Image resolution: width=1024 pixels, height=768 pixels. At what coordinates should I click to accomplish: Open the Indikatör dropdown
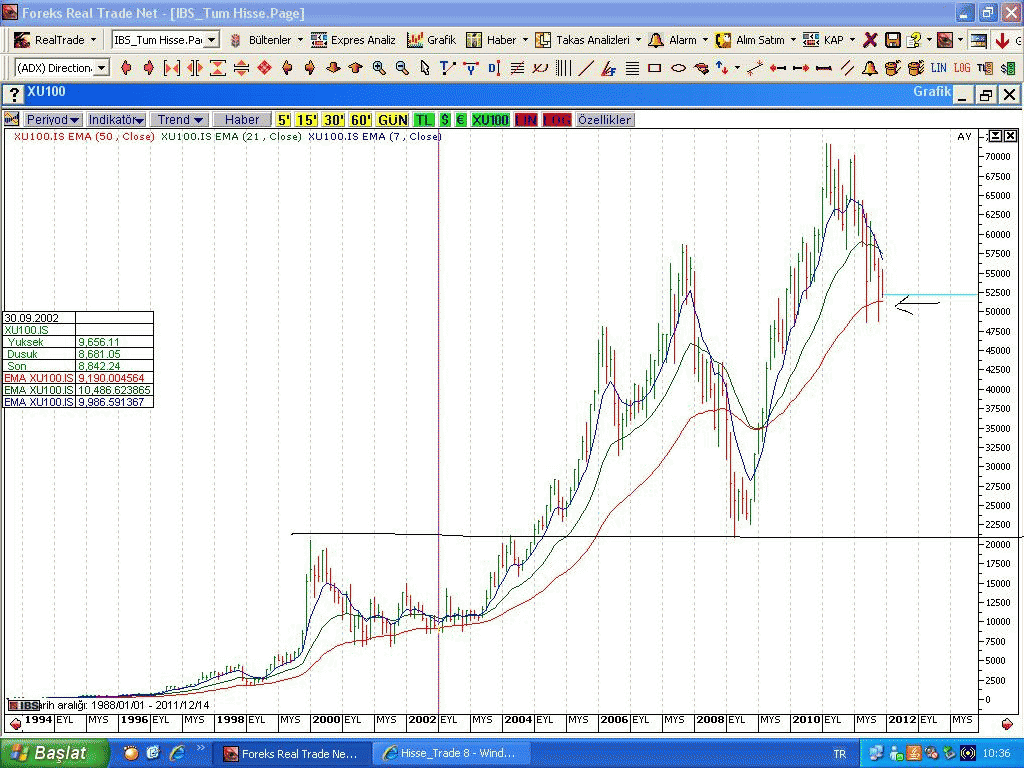[116, 120]
